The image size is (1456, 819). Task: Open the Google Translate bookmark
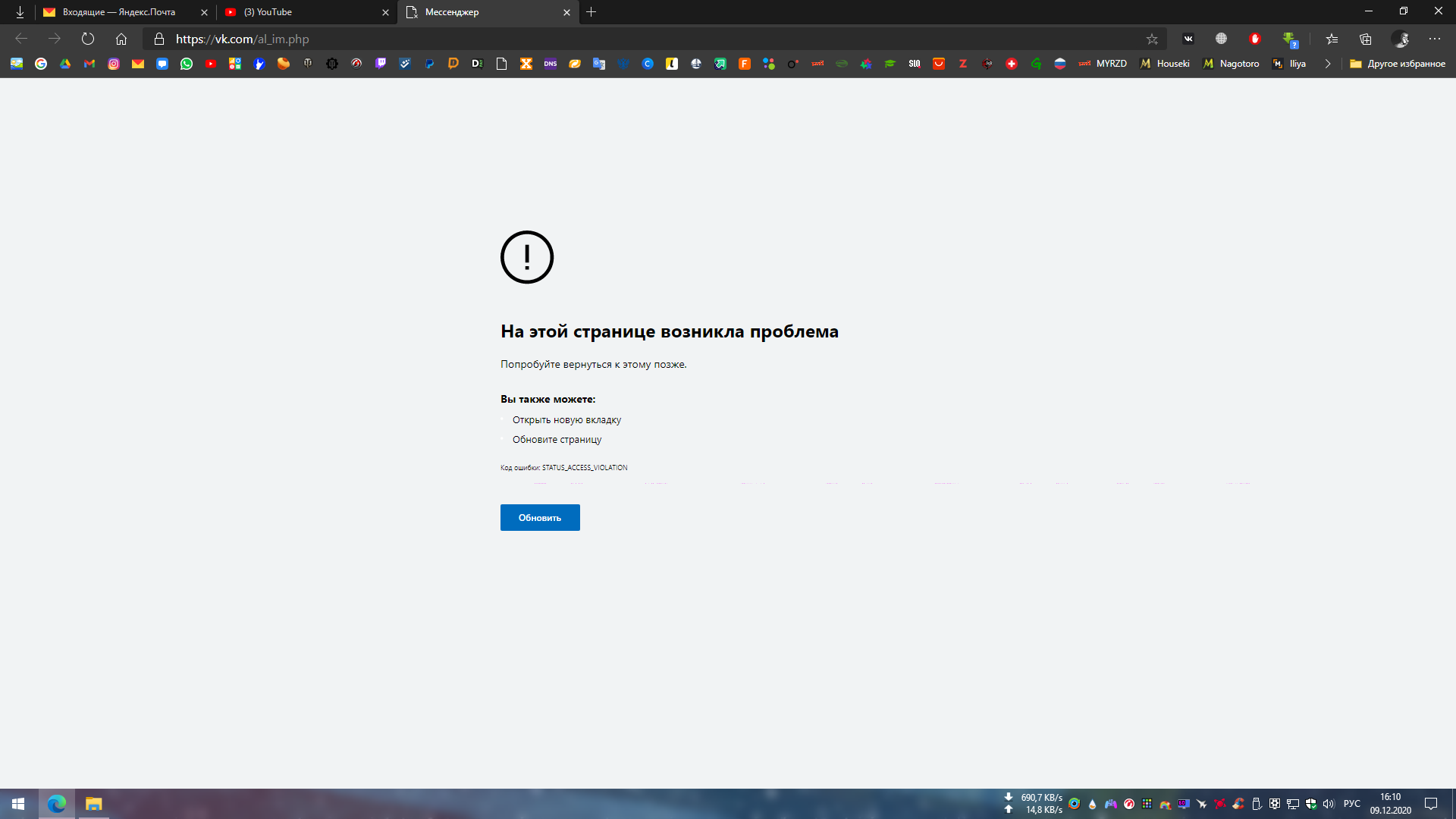[x=599, y=64]
